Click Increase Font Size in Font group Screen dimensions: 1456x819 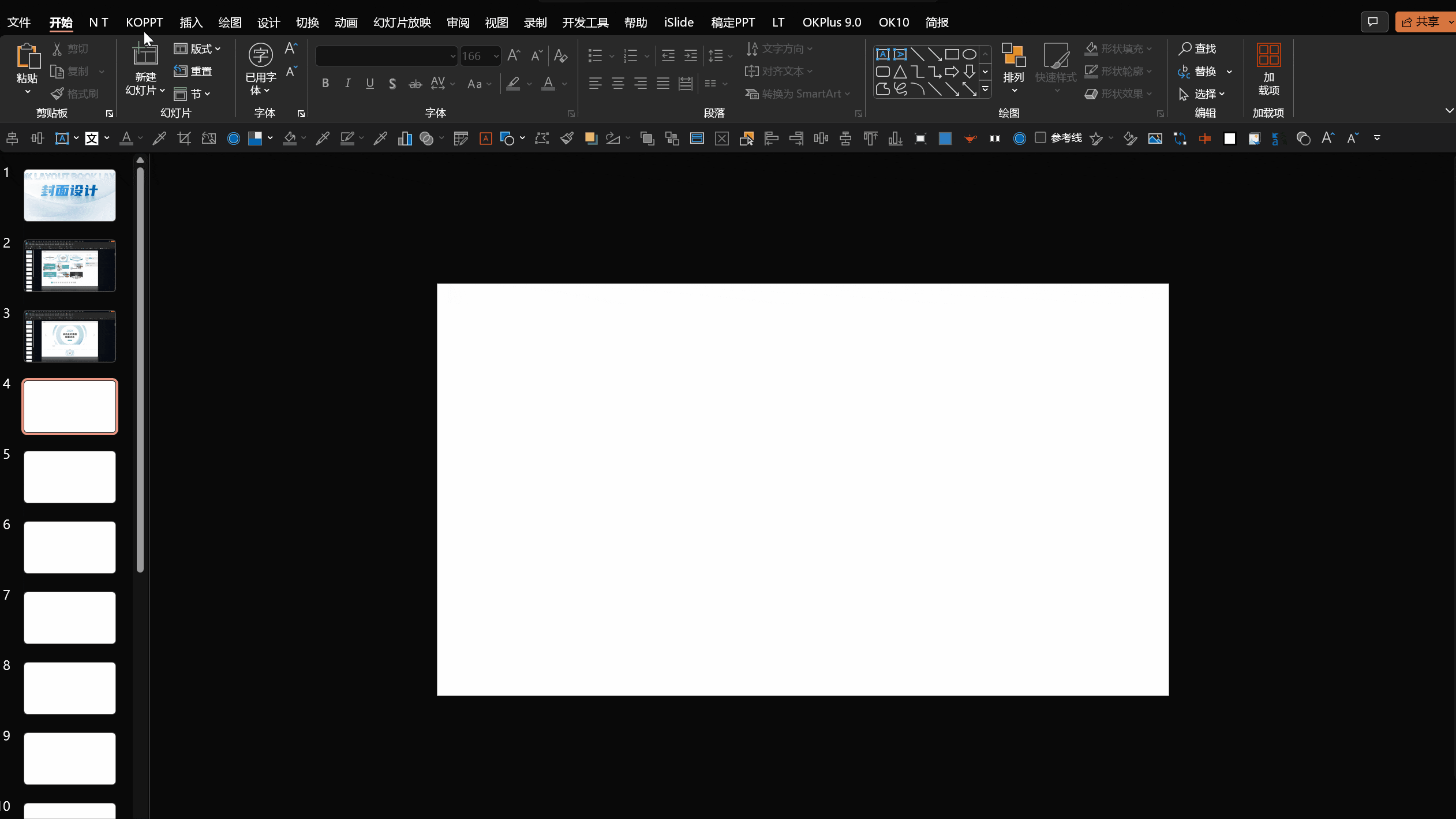pos(514,55)
